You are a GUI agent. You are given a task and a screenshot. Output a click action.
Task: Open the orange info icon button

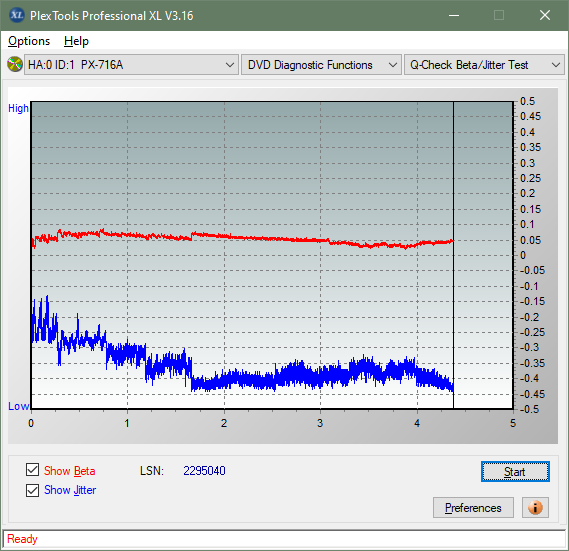click(535, 507)
